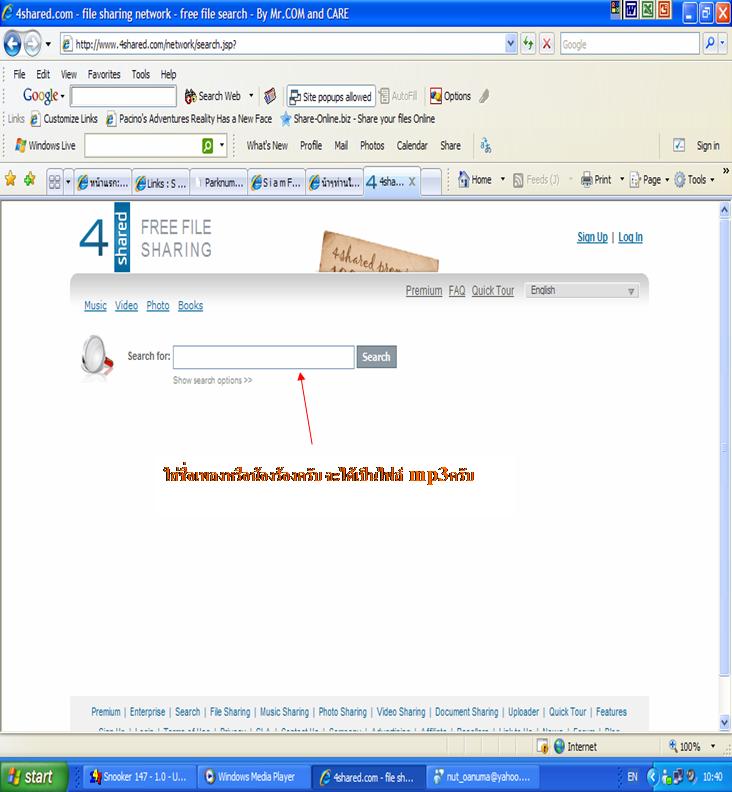Open the Favorites menu

point(104,74)
